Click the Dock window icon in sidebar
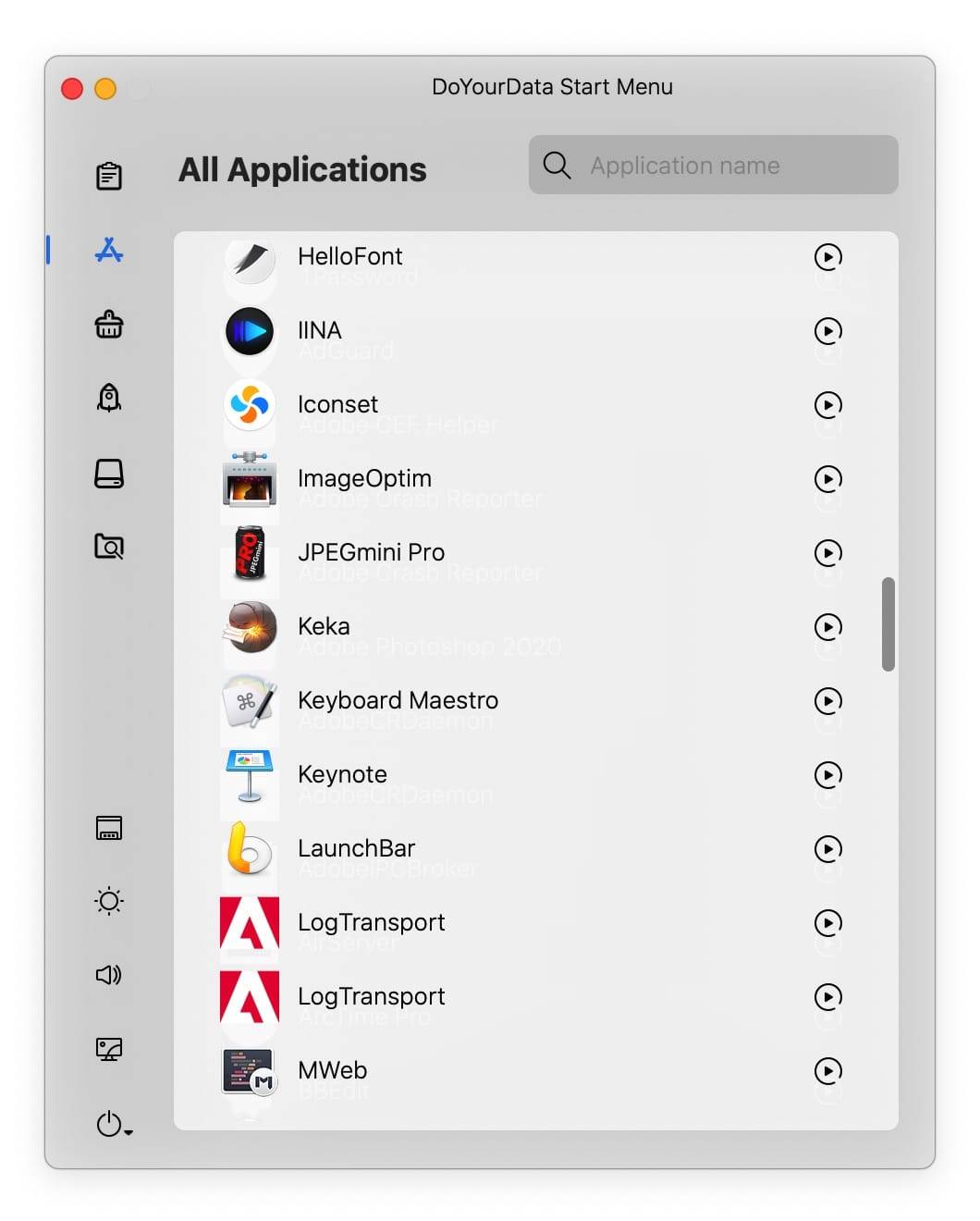The width and height of the screenshot is (980, 1221). pyautogui.click(x=109, y=828)
